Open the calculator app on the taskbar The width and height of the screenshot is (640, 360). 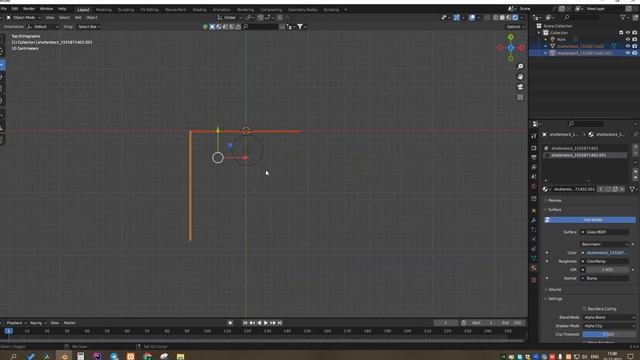pyautogui.click(x=80, y=356)
